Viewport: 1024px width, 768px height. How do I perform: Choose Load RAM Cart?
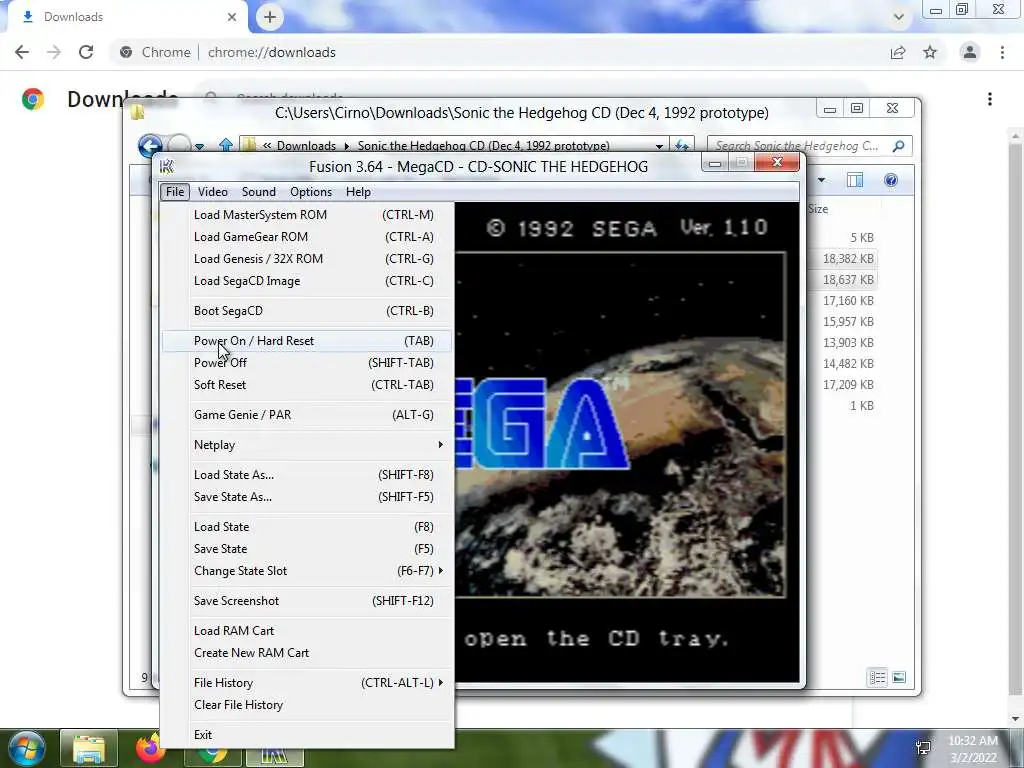307,631
